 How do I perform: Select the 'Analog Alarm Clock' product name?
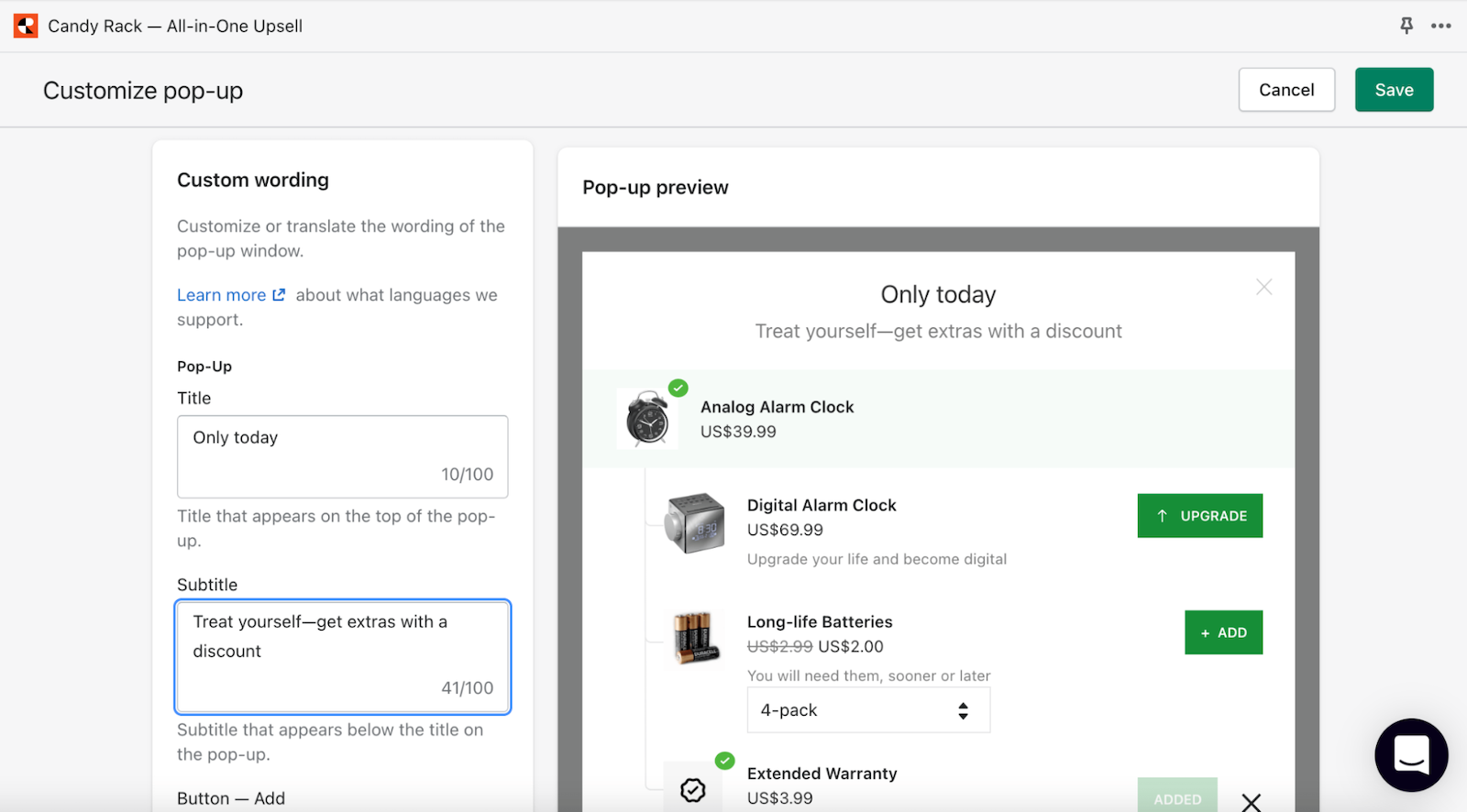[x=777, y=407]
